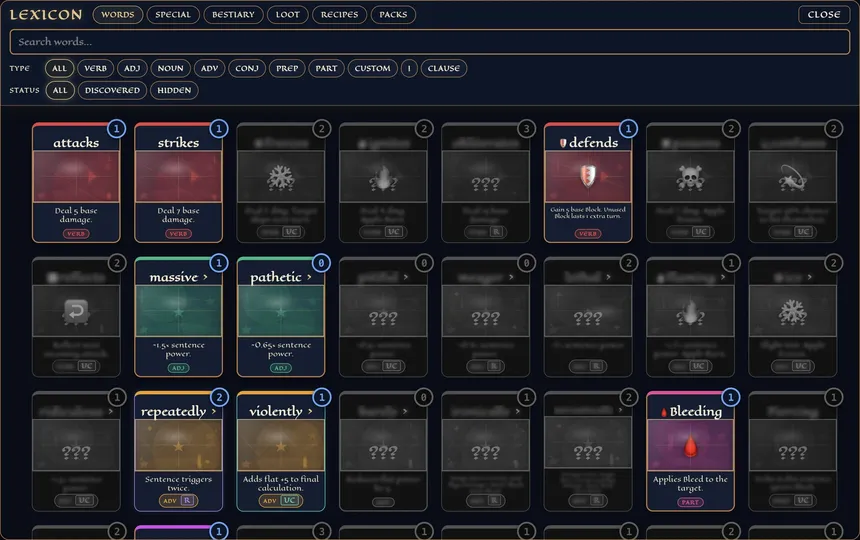Screen dimensions: 860x540
Task: Click the PART tag on Bleeding card
Action: tap(689, 502)
